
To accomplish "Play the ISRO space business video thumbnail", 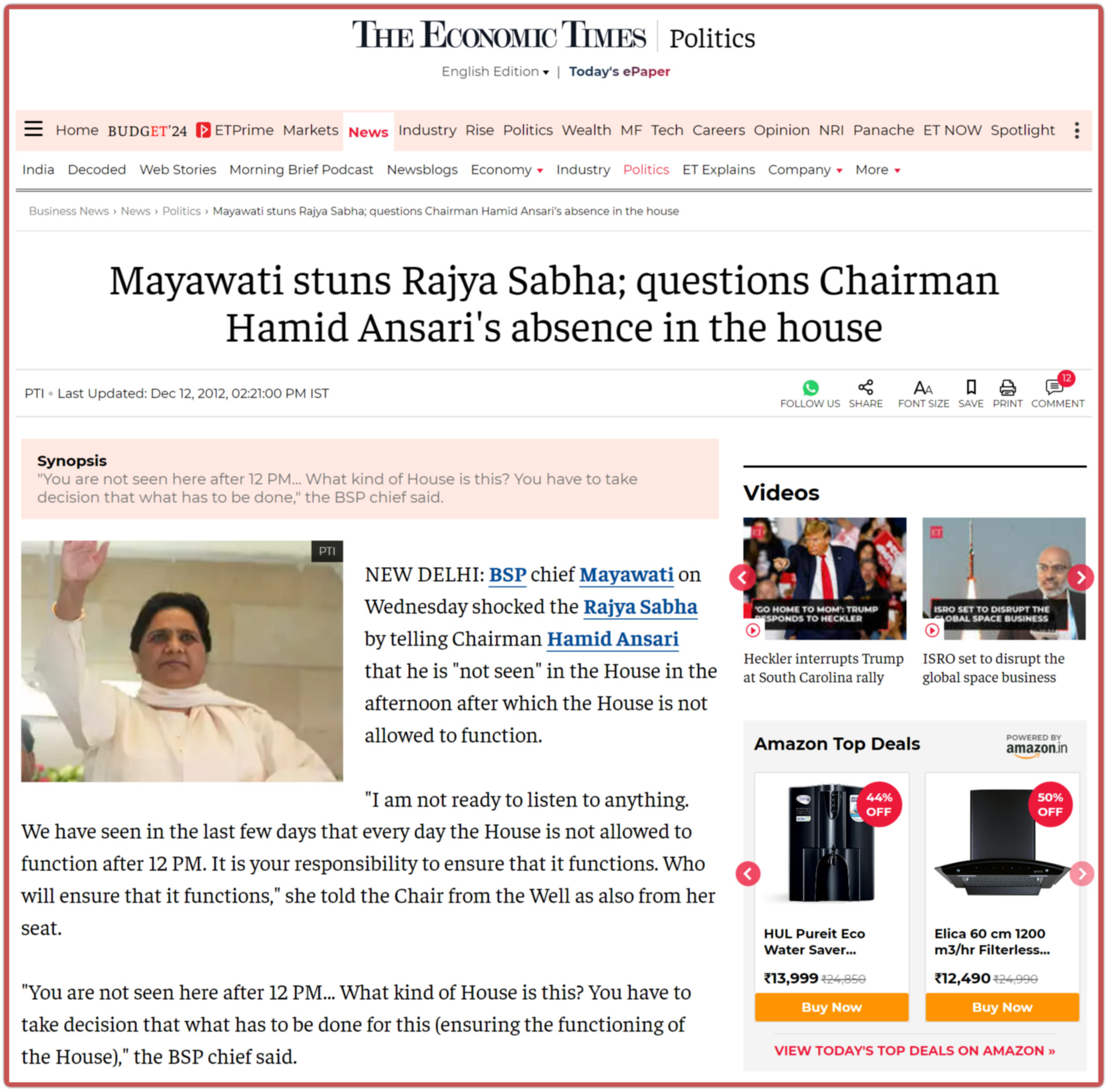I will click(x=1003, y=578).
